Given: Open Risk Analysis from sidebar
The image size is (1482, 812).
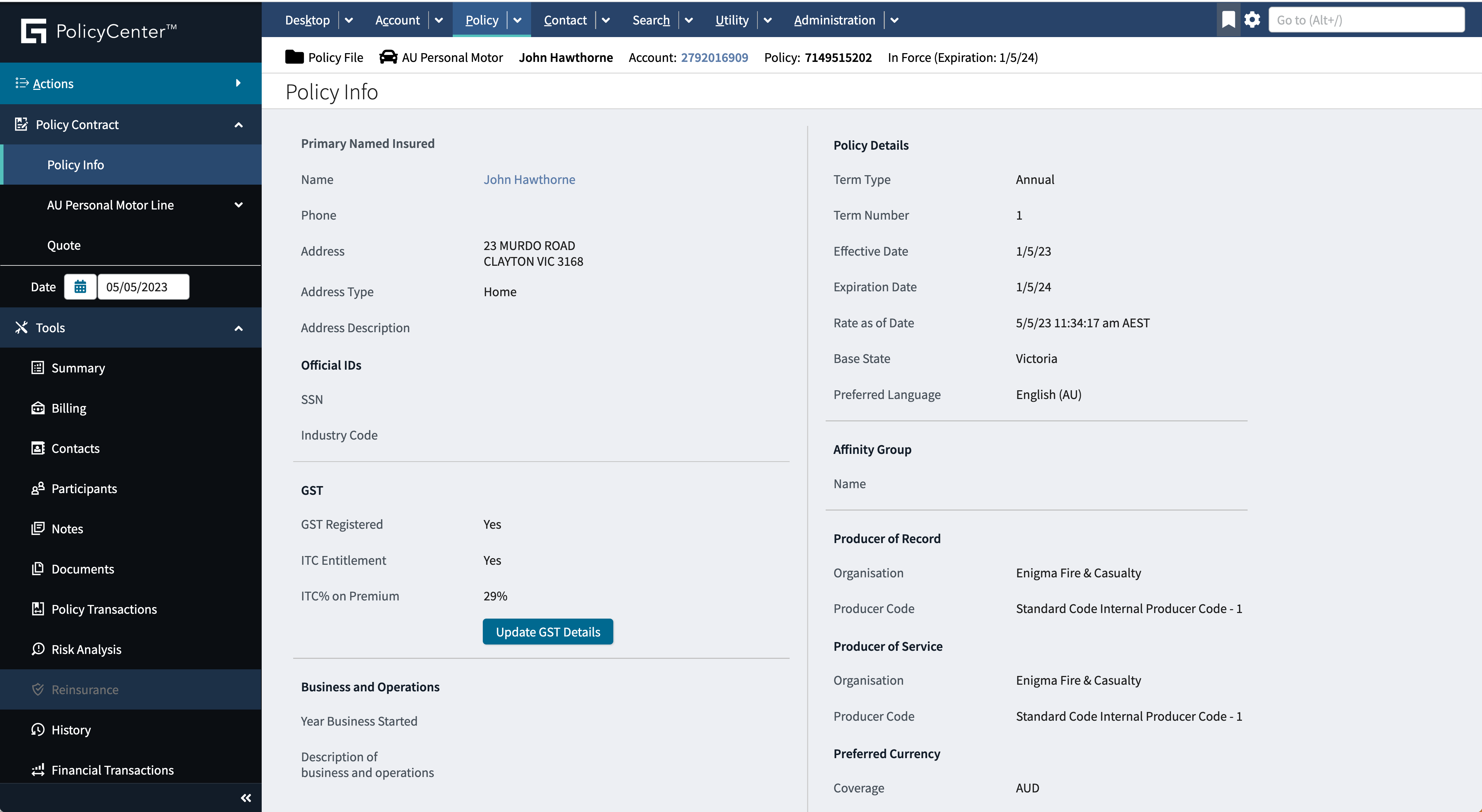Looking at the screenshot, I should [86, 649].
